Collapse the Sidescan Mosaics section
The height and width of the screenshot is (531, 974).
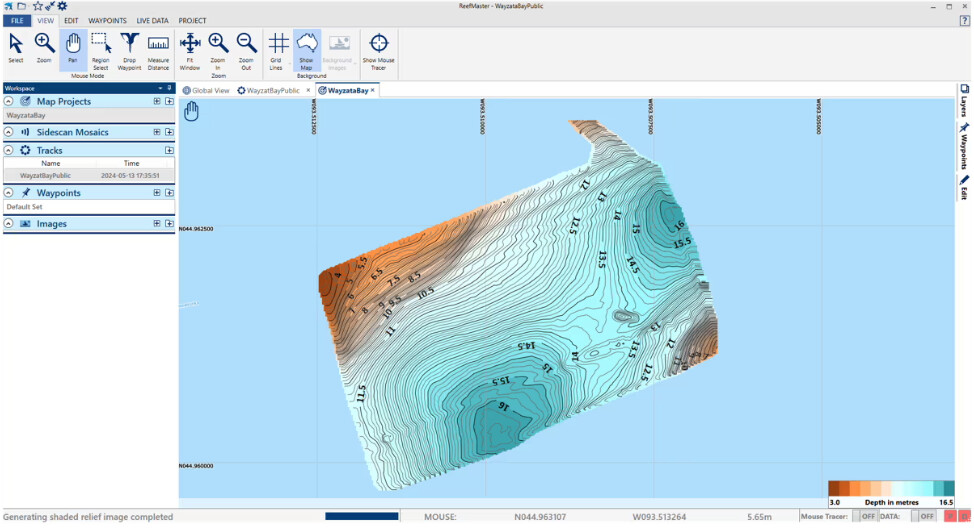[x=9, y=132]
